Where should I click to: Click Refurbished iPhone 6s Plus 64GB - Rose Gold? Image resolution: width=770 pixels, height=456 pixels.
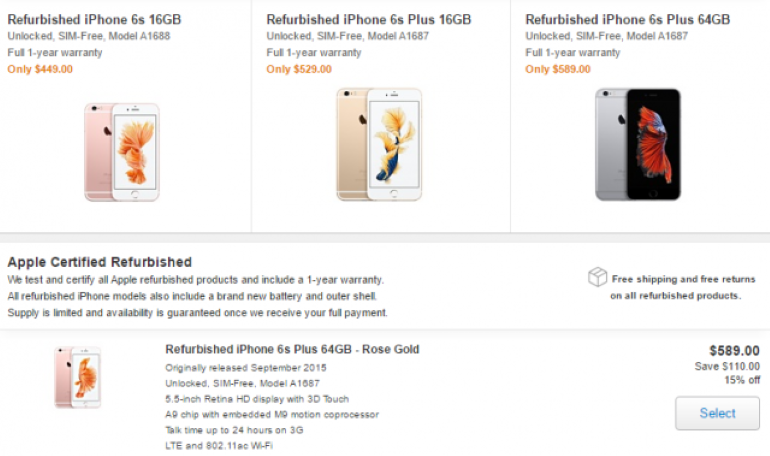(x=292, y=350)
